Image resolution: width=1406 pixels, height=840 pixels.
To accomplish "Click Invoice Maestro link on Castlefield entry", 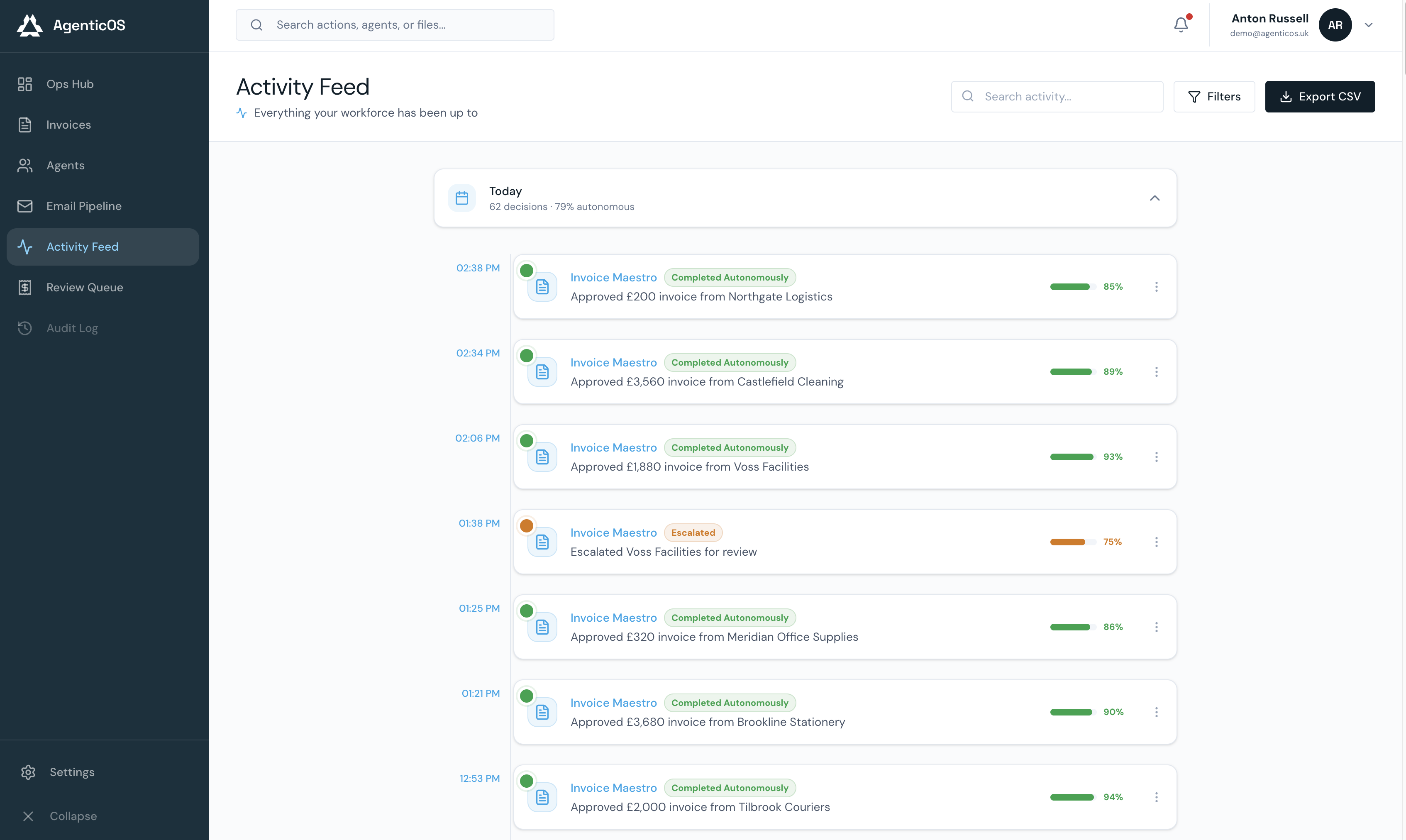I will click(x=613, y=362).
